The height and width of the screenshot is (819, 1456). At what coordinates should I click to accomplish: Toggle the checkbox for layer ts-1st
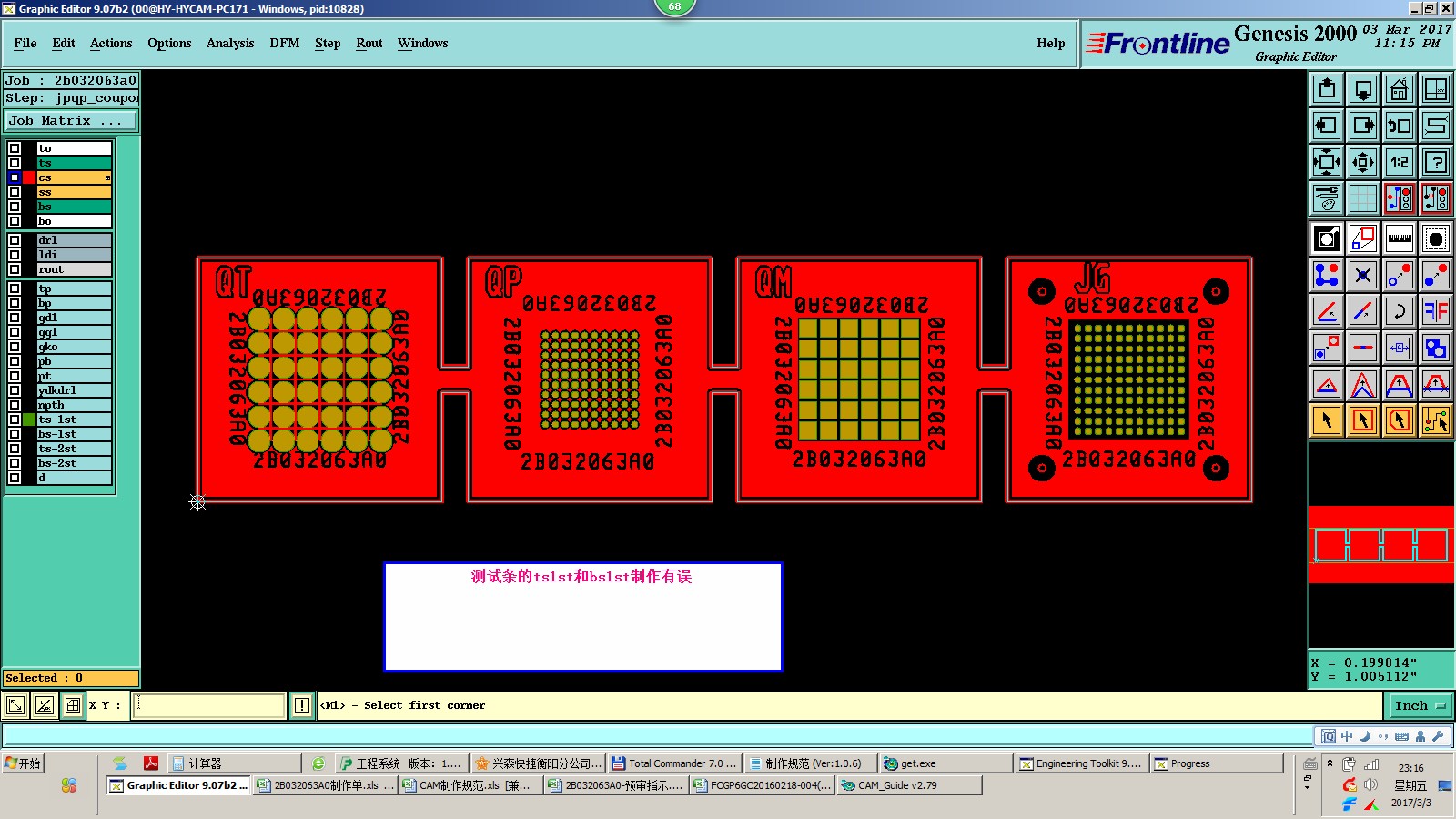[15, 420]
